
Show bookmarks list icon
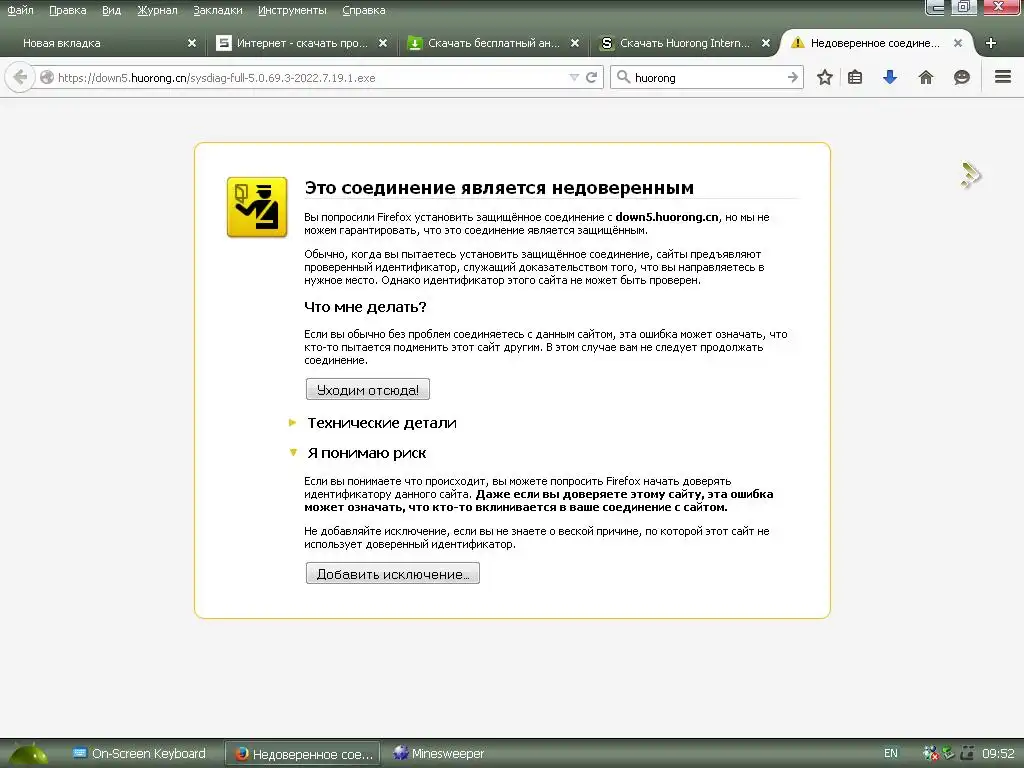click(x=855, y=78)
